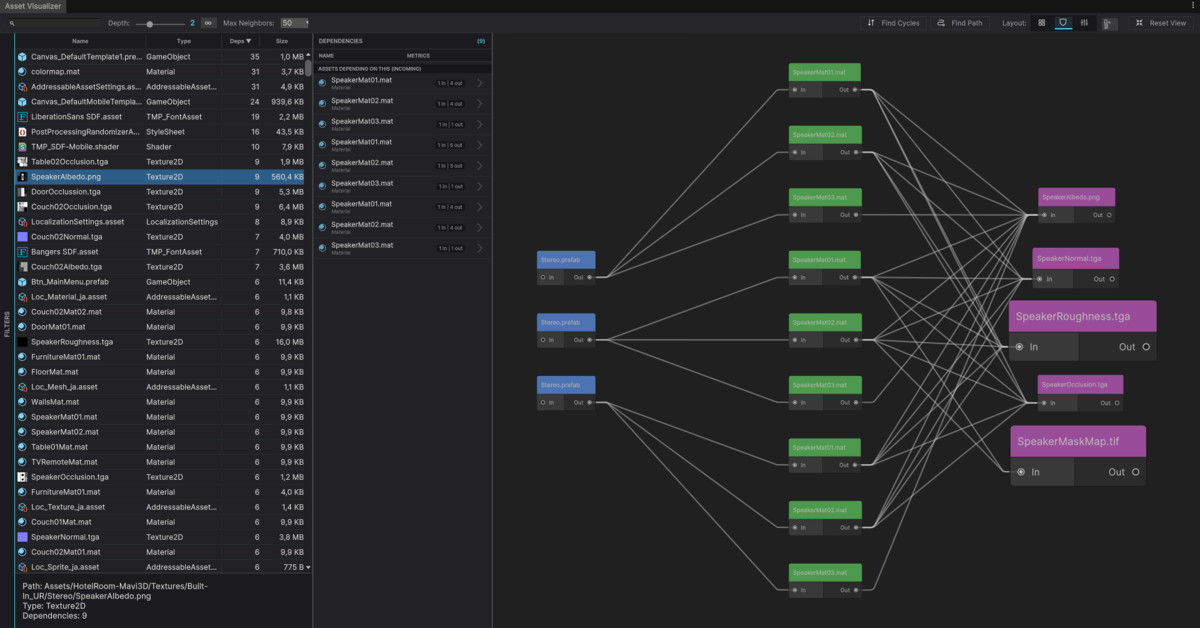Choose the column bars layout mode
Screen dimensions: 1200x628
(1084, 22)
